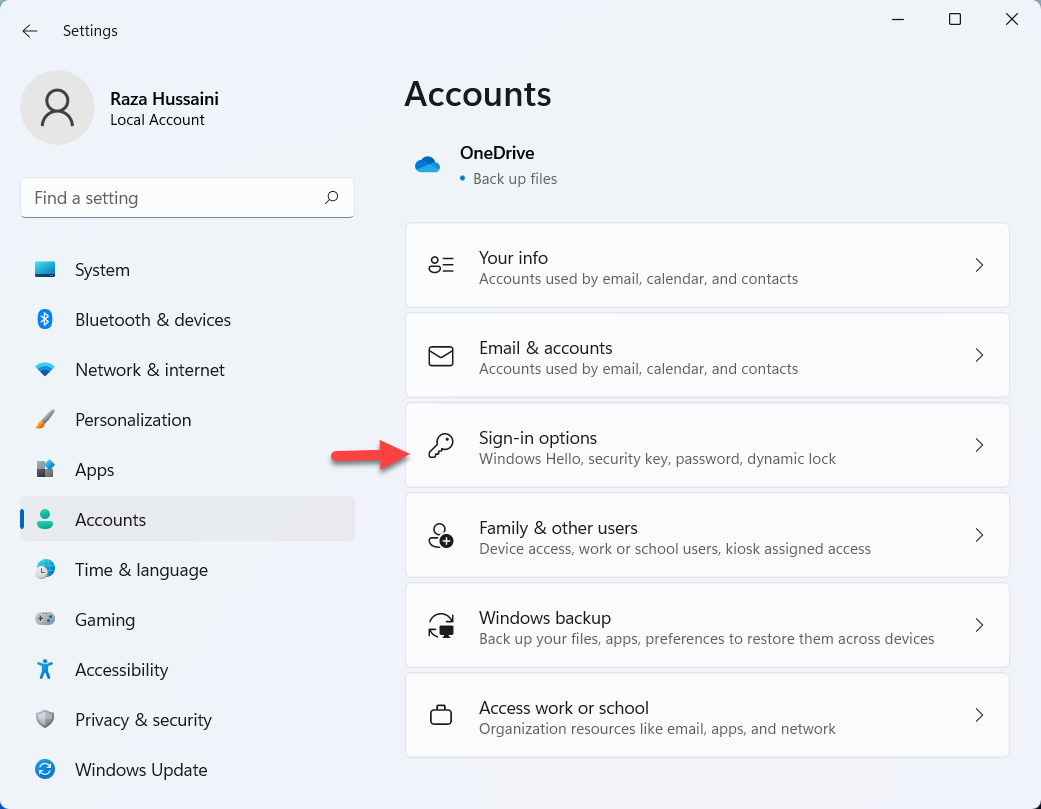Click the Windows Update sync icon
This screenshot has width=1041, height=809.
pyautogui.click(x=45, y=770)
